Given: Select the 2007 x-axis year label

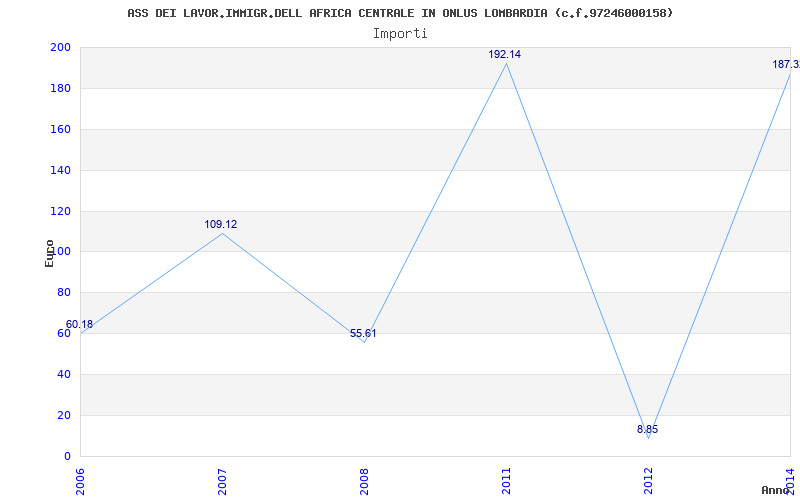Looking at the screenshot, I should 222,482.
